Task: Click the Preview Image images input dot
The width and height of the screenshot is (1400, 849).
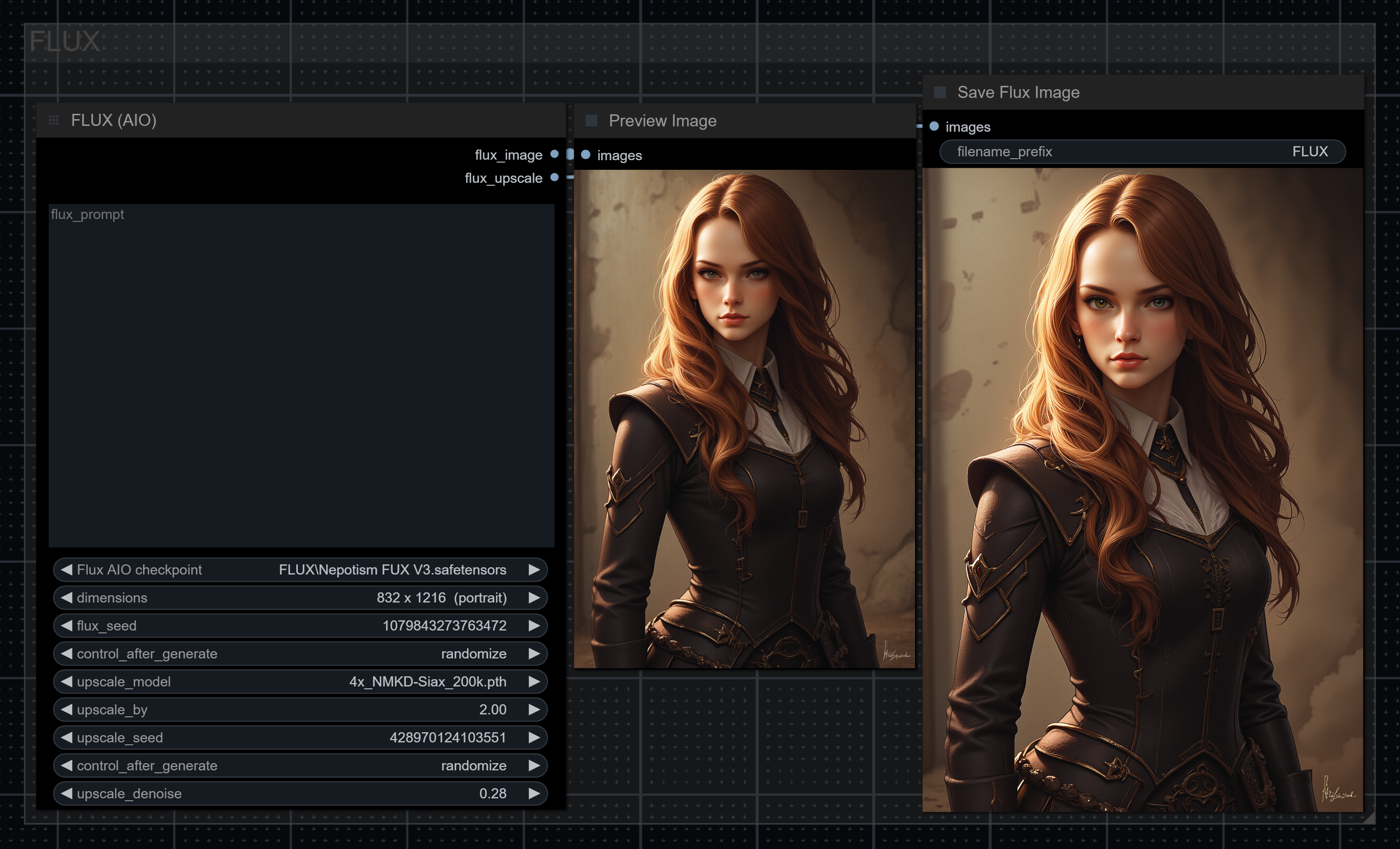Action: (585, 154)
